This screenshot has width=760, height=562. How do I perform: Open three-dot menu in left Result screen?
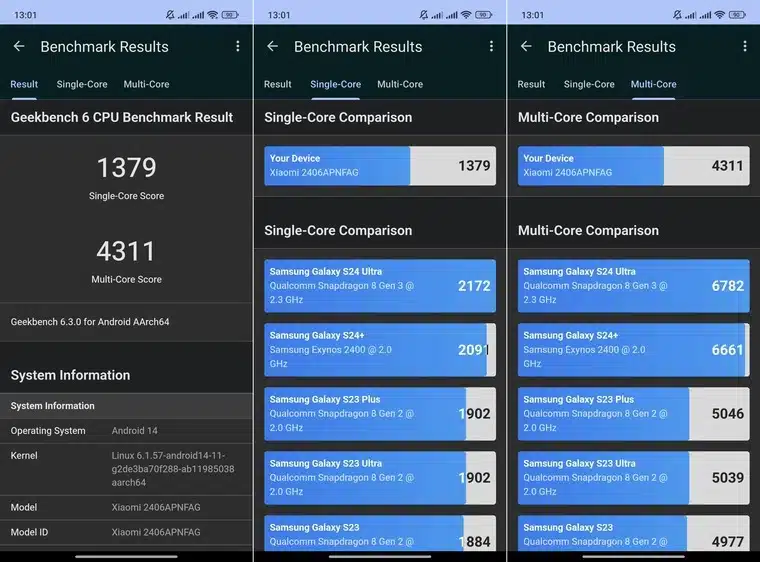coord(238,47)
